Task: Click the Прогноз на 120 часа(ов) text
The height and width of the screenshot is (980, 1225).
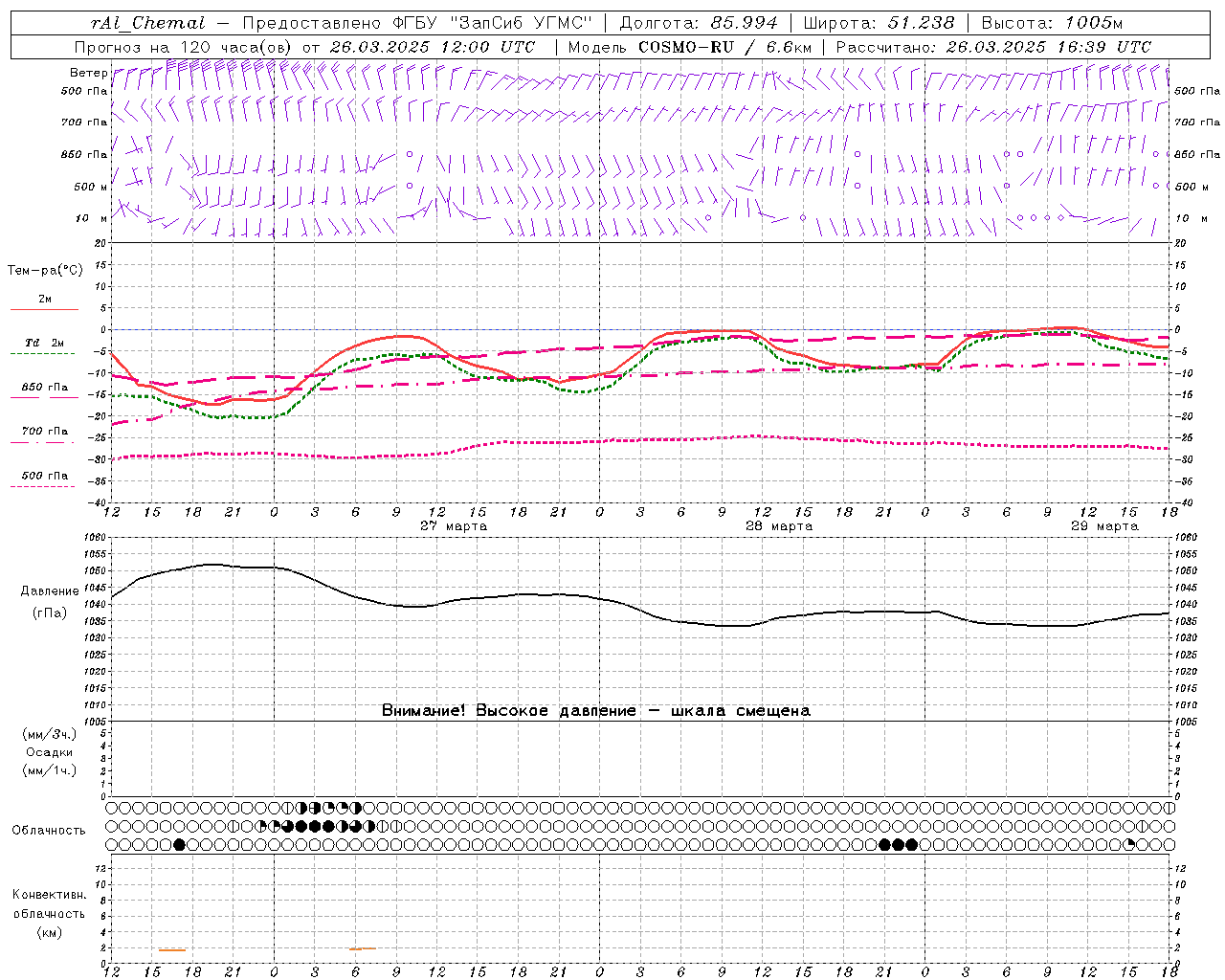Action: click(185, 47)
